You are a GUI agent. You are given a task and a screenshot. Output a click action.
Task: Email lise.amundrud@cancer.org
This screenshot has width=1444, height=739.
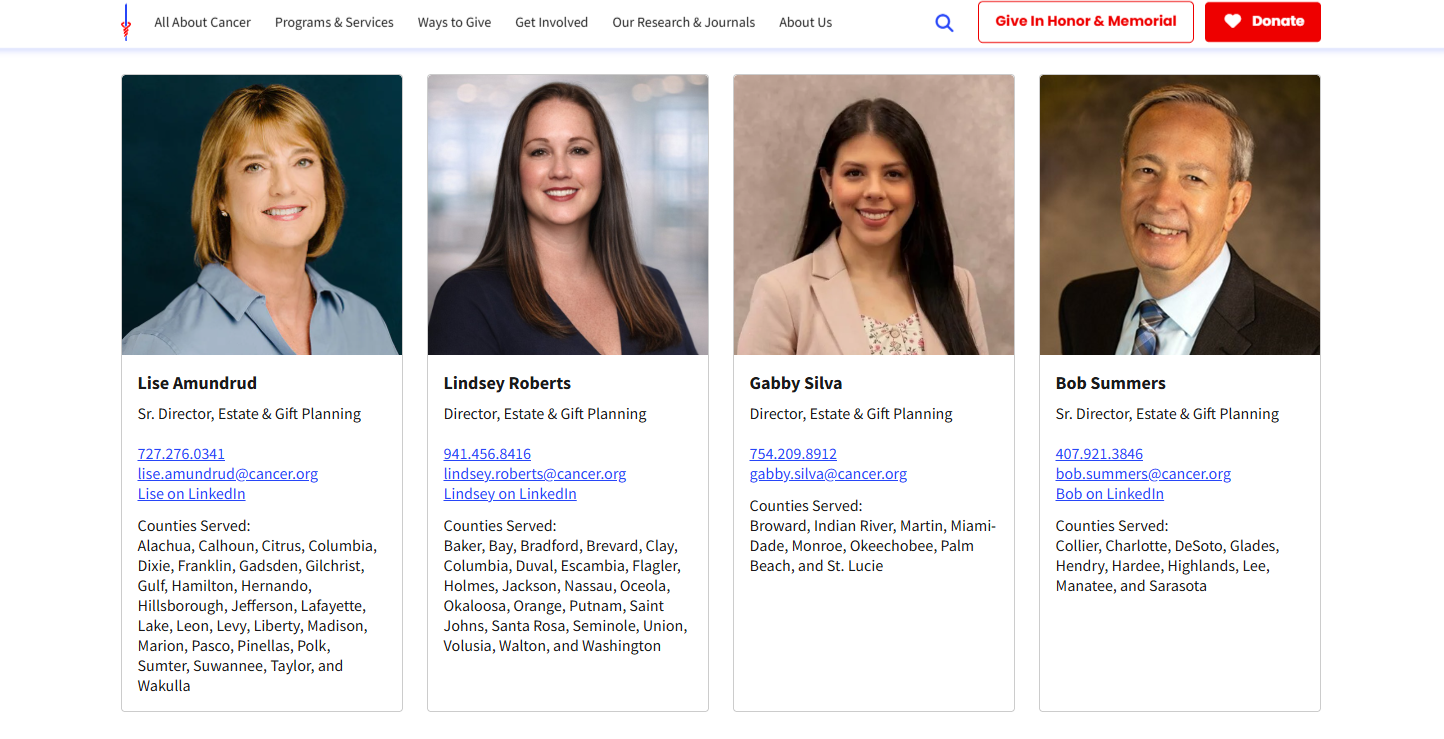coord(228,474)
